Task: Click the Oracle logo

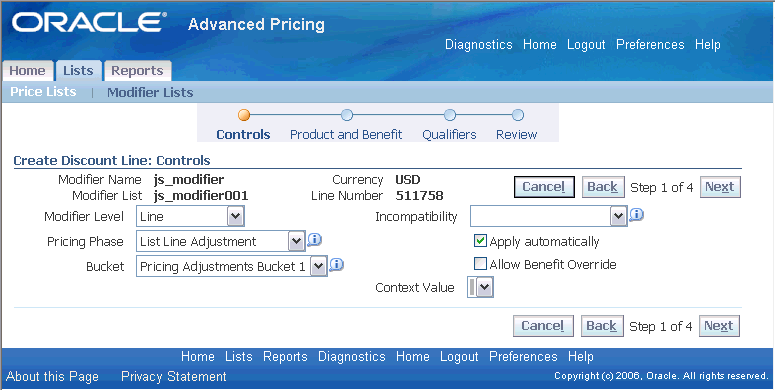Action: 89,23
